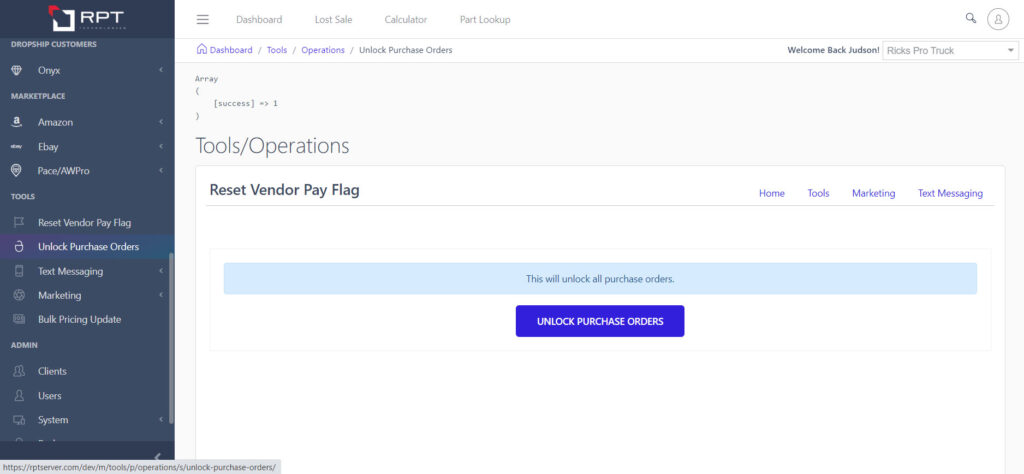Collapse the sidebar with the bottom arrow

(157, 456)
